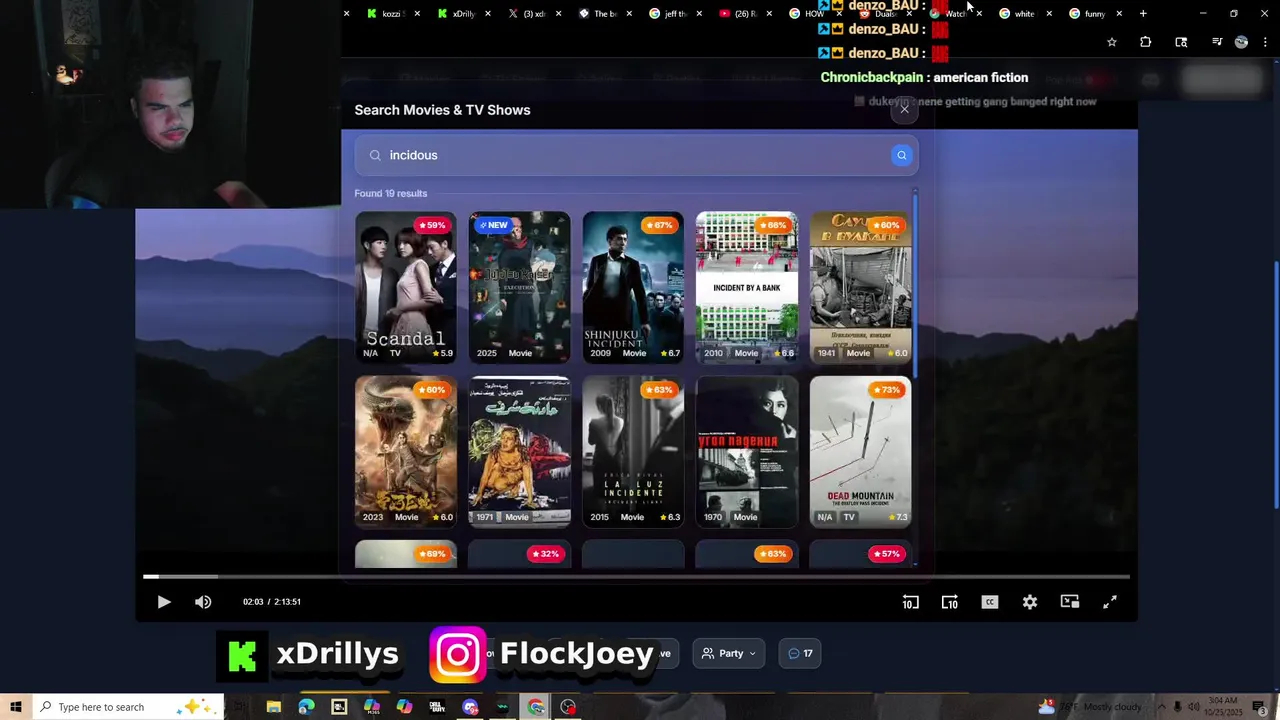The height and width of the screenshot is (720, 1280).
Task: Open the Chrome profile avatar
Action: [x=1241, y=42]
